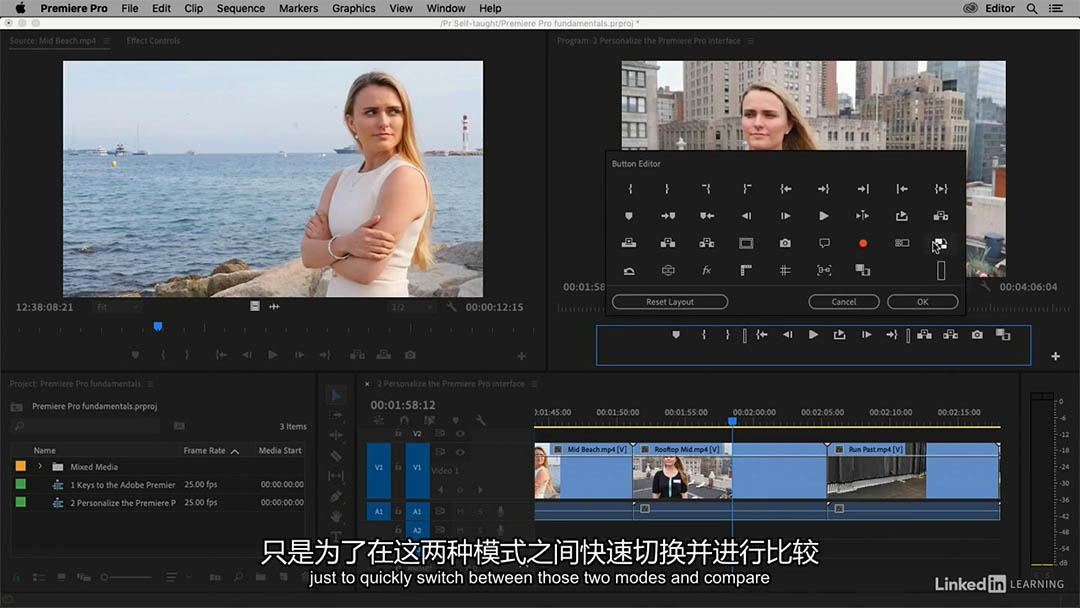Select the Razor tool
Image resolution: width=1080 pixels, height=608 pixels.
point(336,455)
